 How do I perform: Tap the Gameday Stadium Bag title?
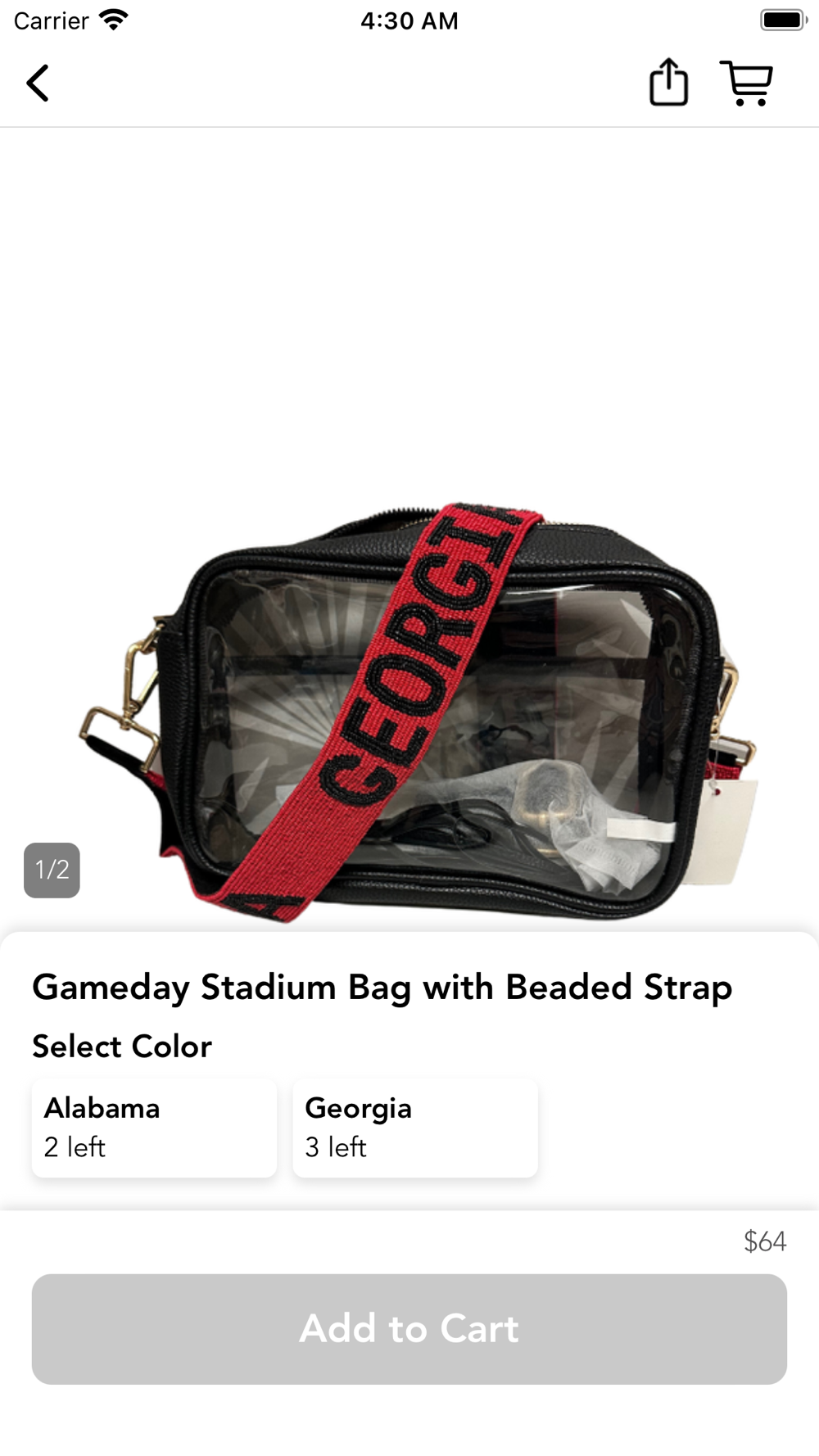[382, 988]
